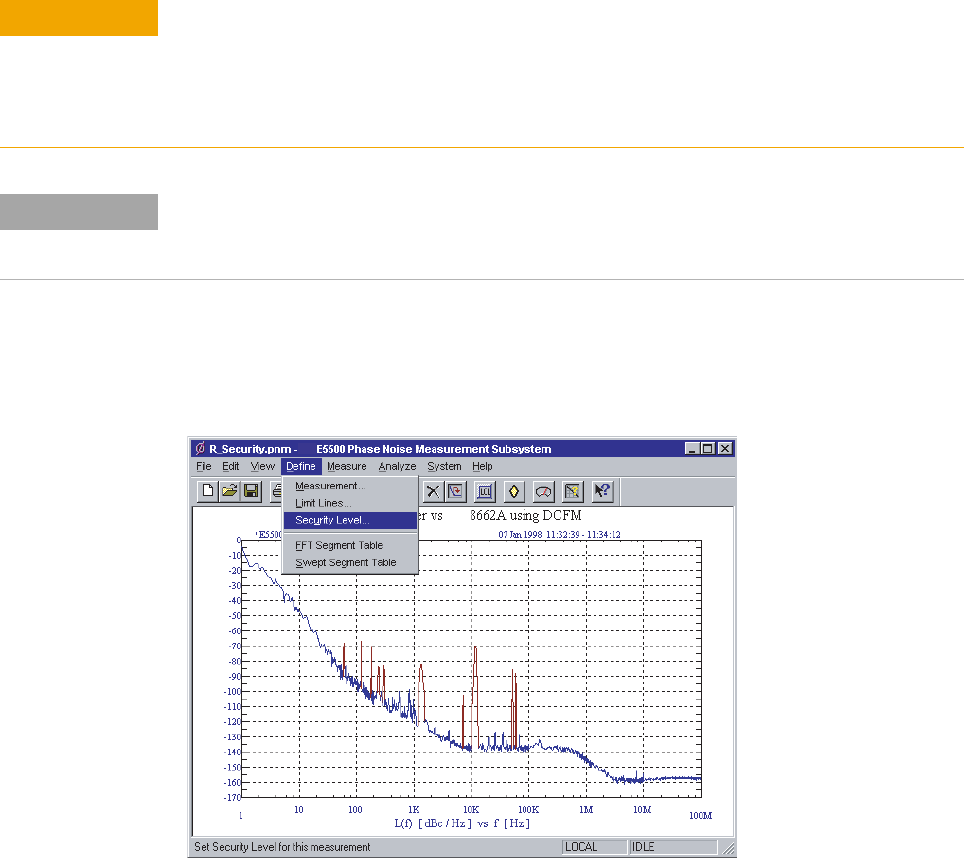Minimize the E5500 window
This screenshot has height=858, width=964.
coord(692,449)
